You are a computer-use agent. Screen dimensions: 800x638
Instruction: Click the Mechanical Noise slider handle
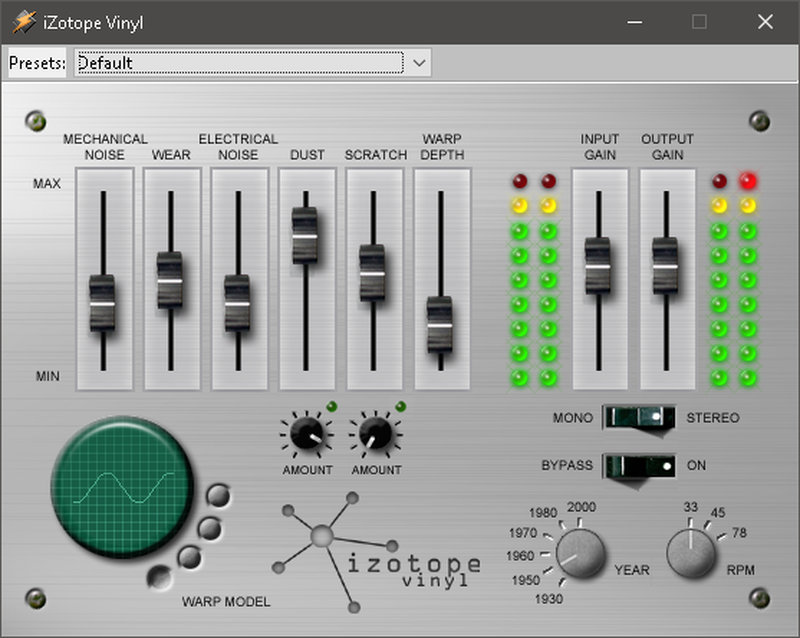[102, 302]
